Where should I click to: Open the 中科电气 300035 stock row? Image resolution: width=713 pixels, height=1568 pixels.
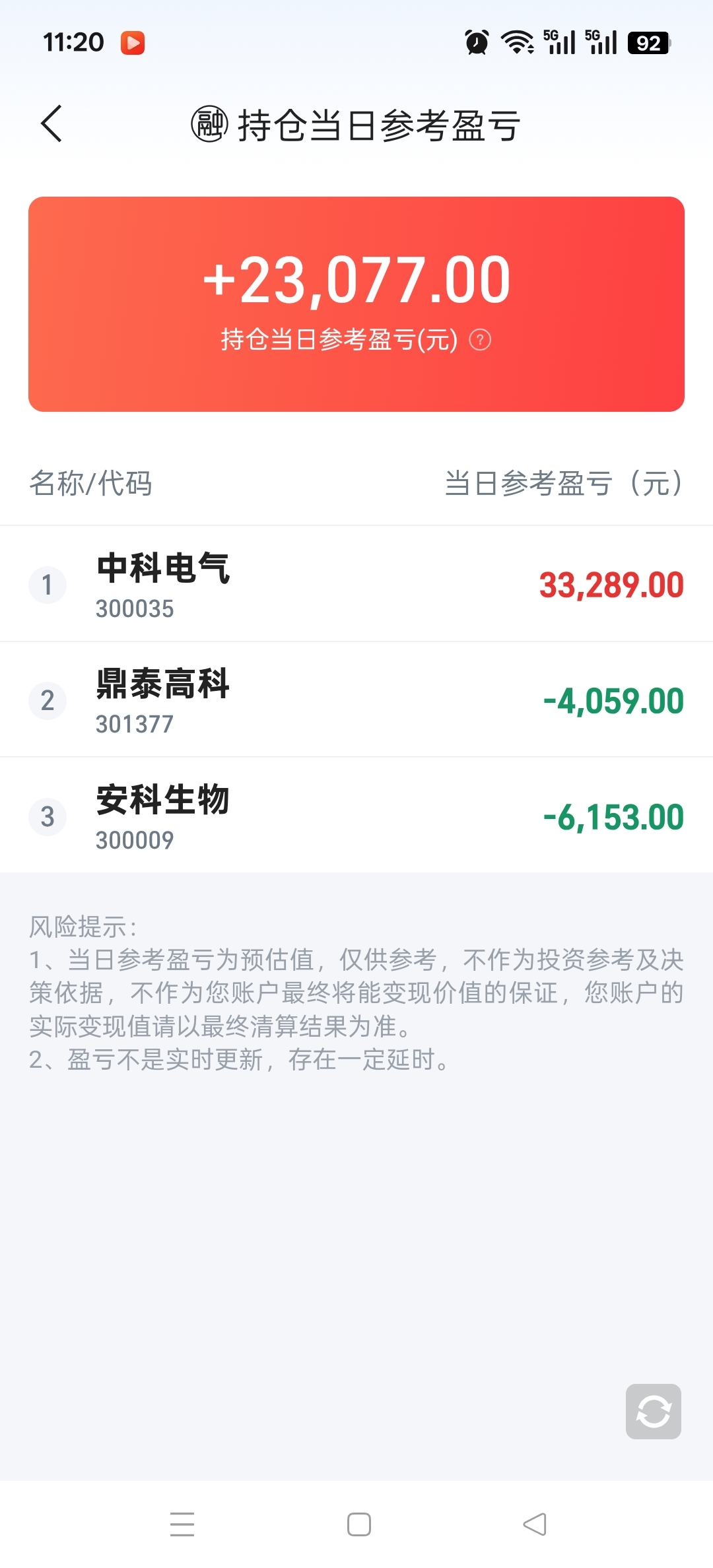(x=356, y=584)
